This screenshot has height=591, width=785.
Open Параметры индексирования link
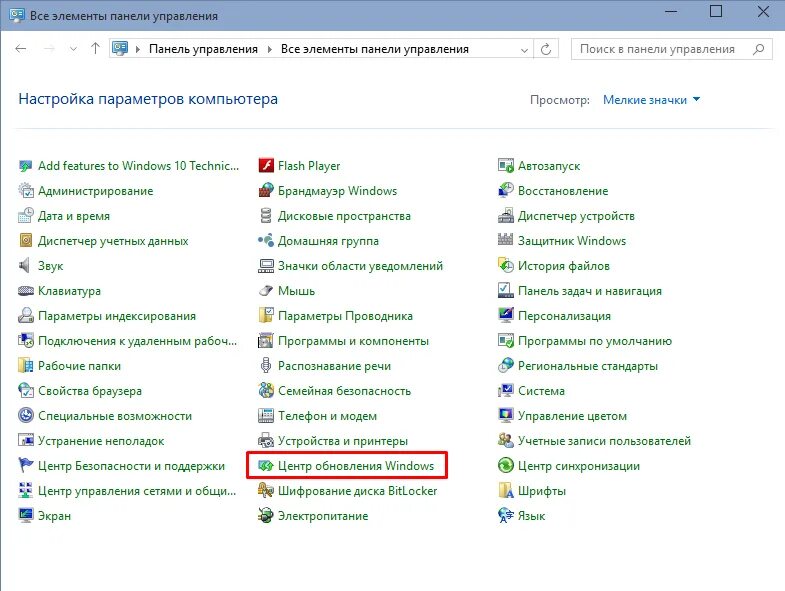click(117, 316)
